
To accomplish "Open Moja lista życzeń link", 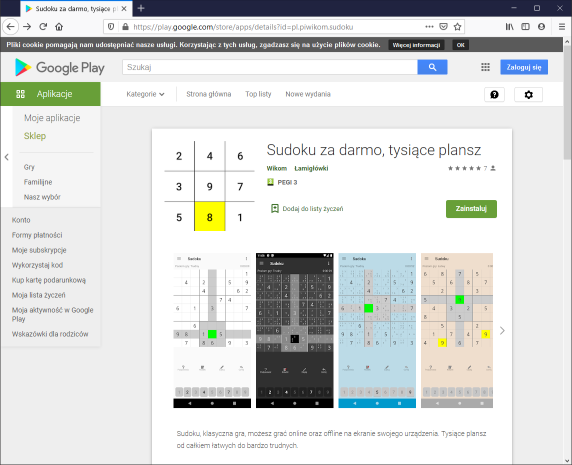I will click(x=39, y=295).
